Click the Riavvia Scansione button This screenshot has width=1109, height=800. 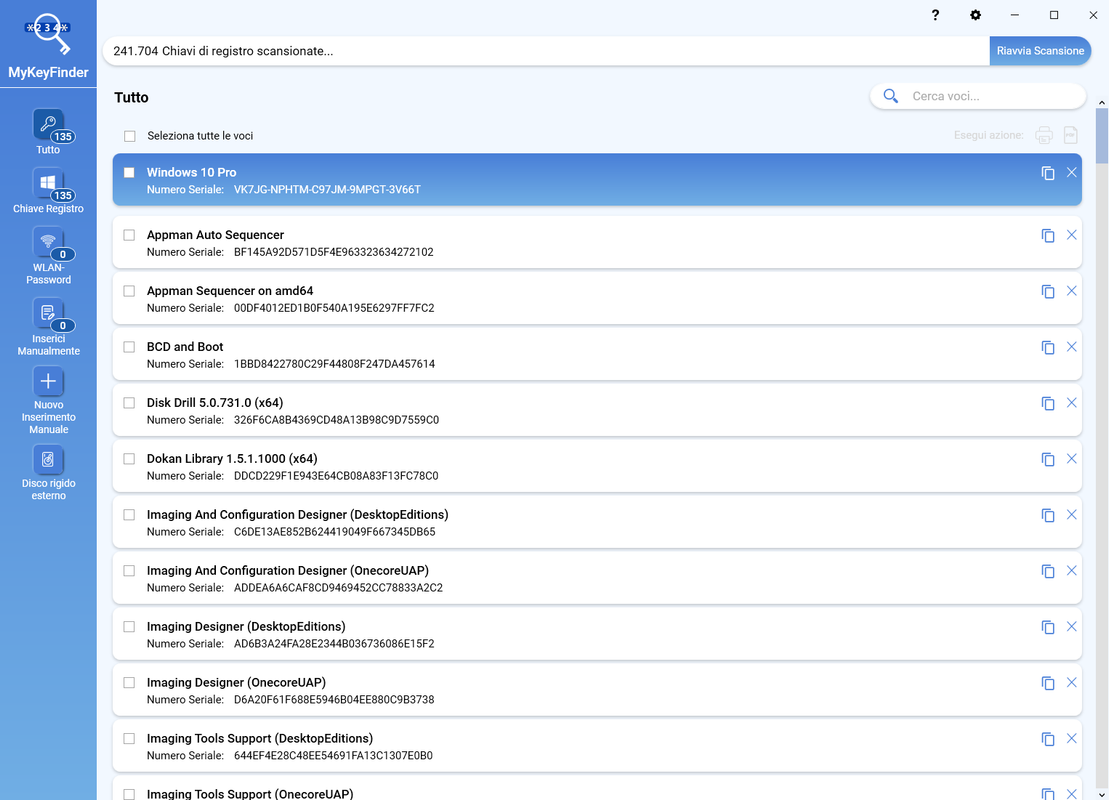[x=1040, y=51]
